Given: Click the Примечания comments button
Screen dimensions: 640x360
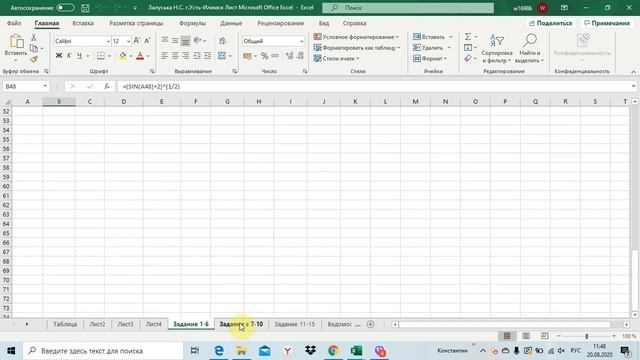Looking at the screenshot, I should click(x=607, y=23).
